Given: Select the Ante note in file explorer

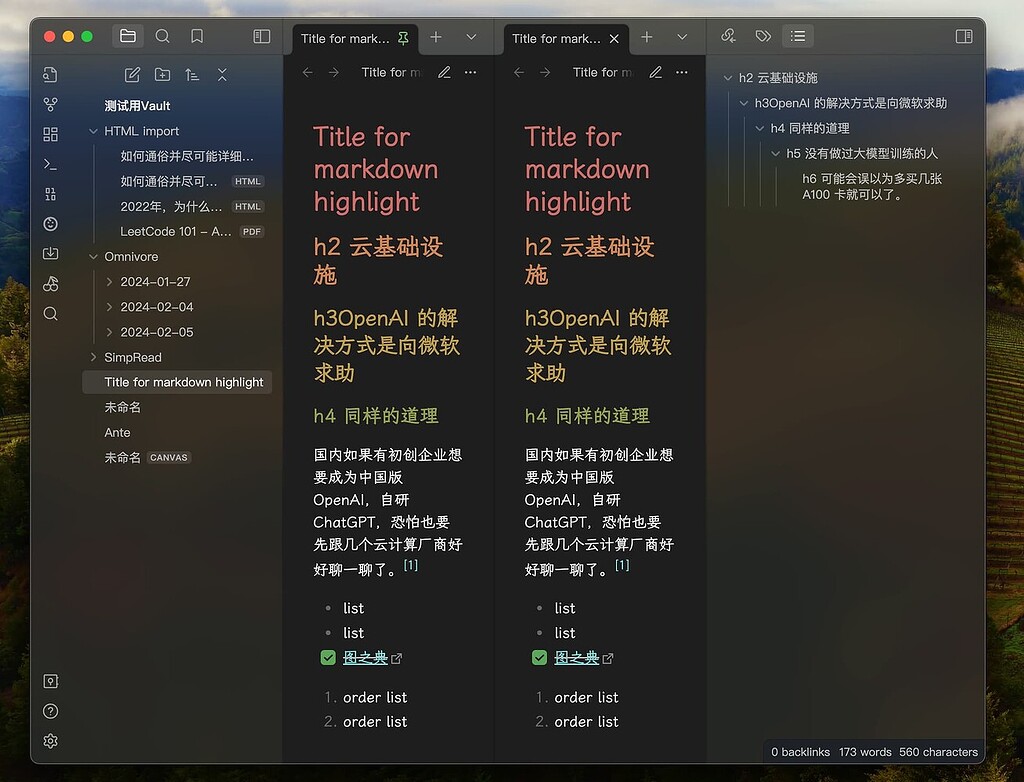Looking at the screenshot, I should pos(117,432).
